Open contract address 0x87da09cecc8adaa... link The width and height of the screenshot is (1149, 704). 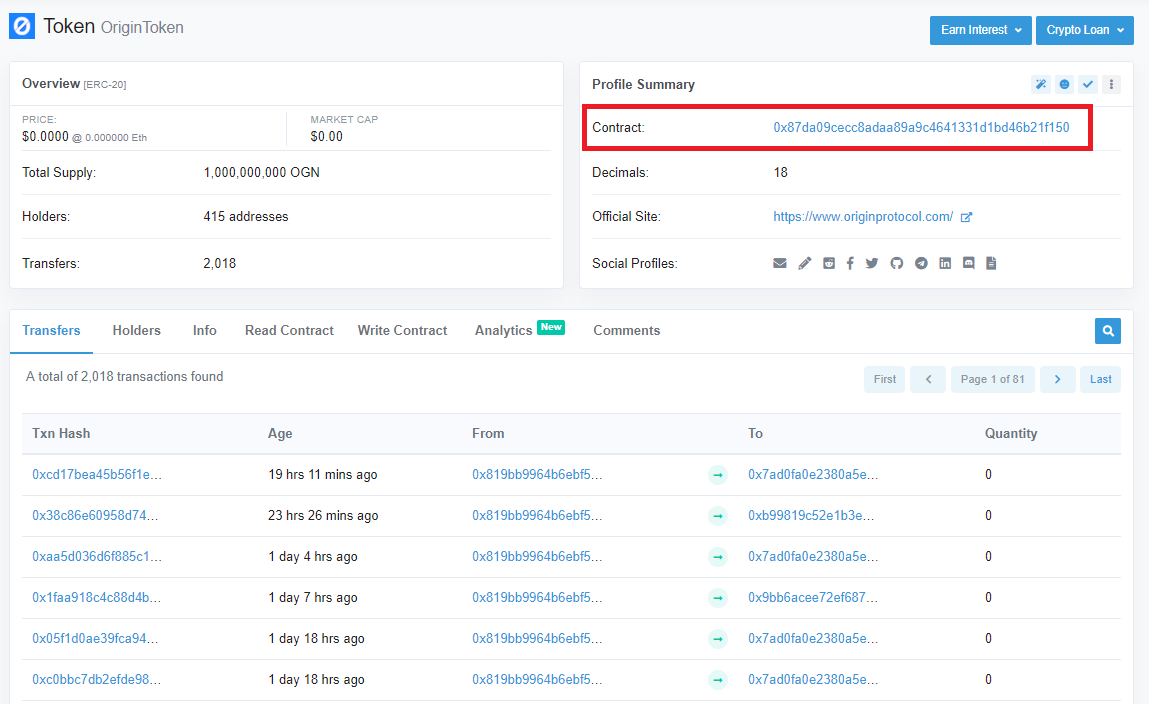[921, 127]
